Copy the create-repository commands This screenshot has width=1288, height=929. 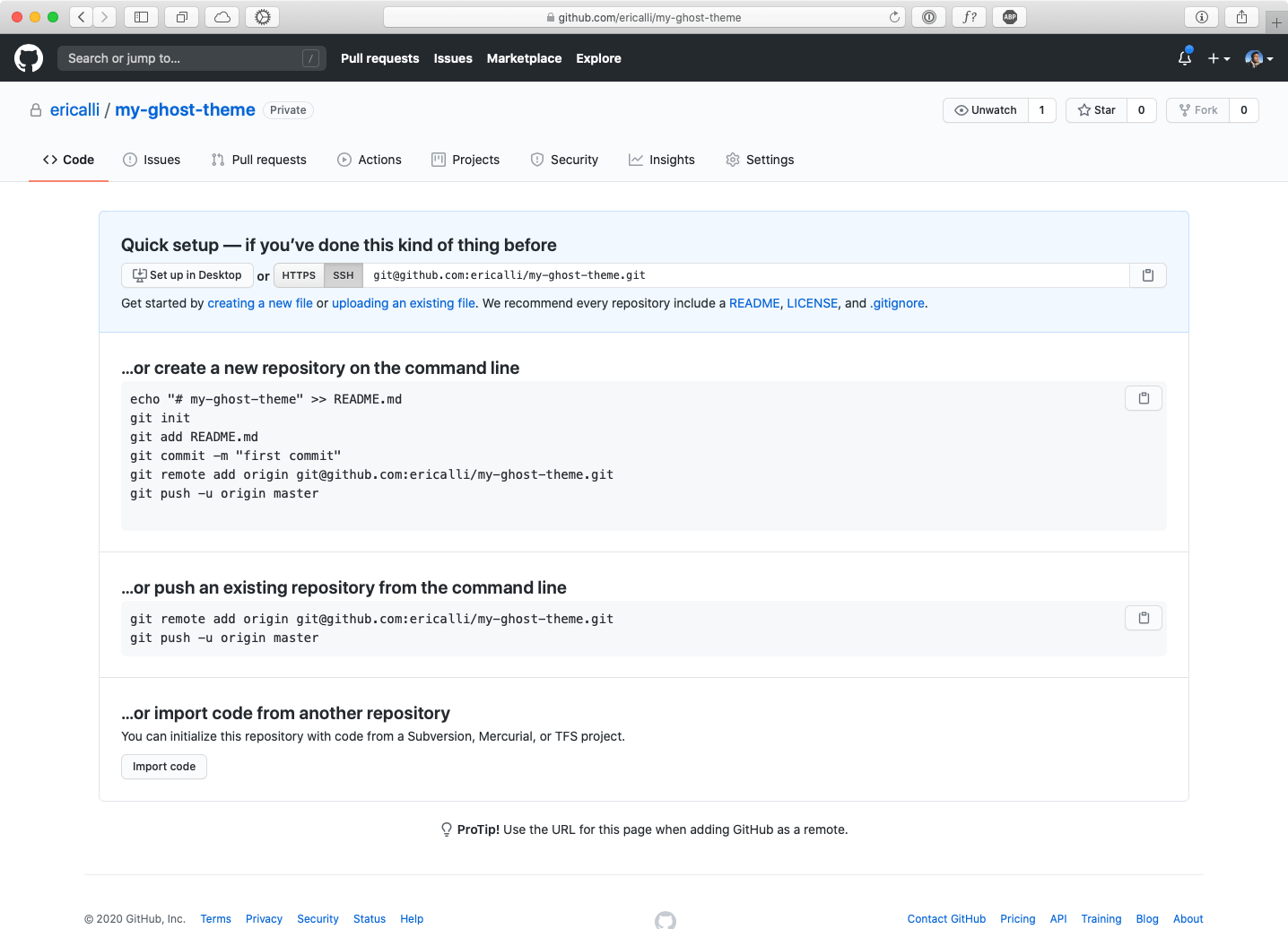[1144, 398]
